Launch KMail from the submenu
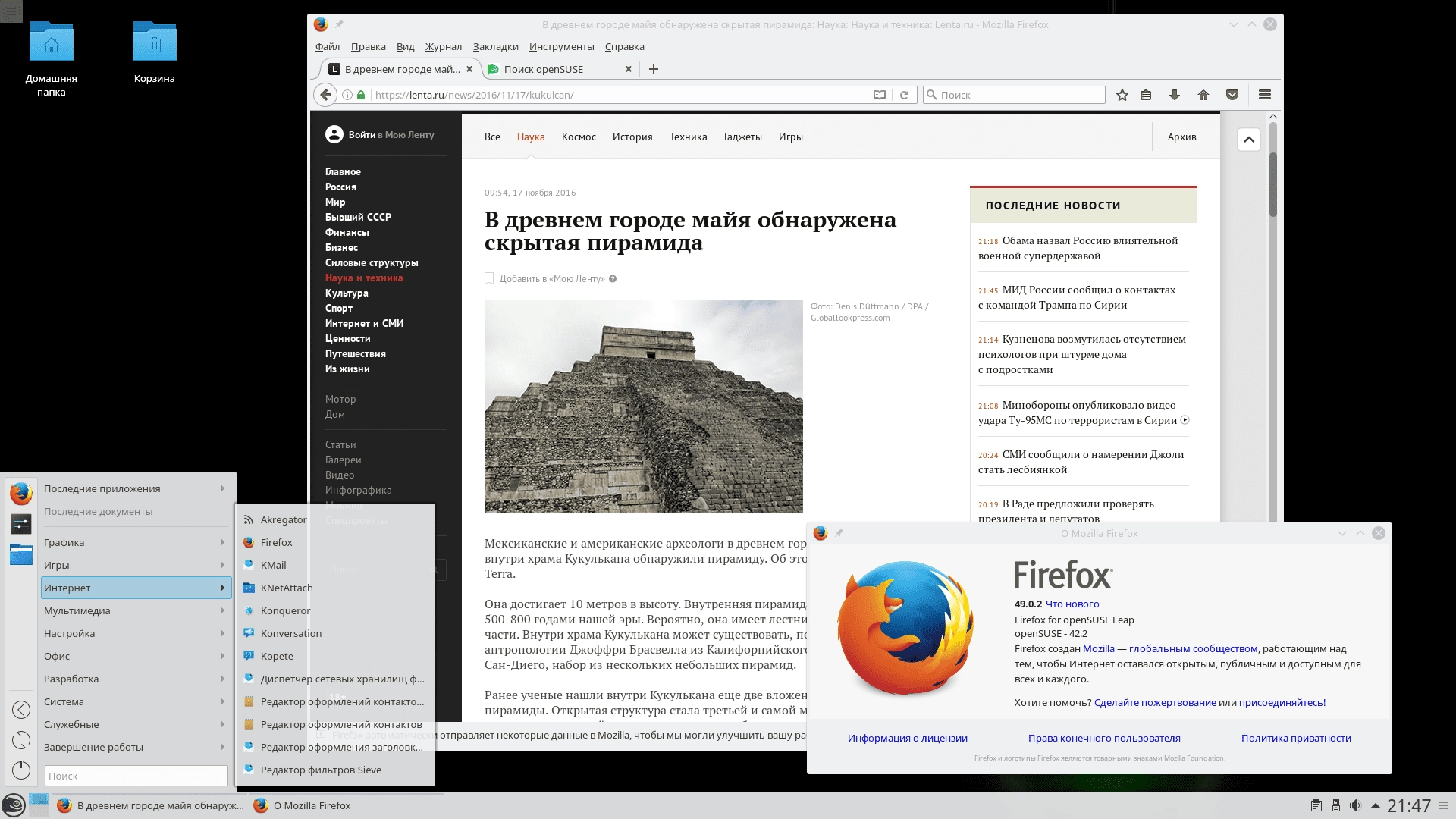 click(337, 566)
